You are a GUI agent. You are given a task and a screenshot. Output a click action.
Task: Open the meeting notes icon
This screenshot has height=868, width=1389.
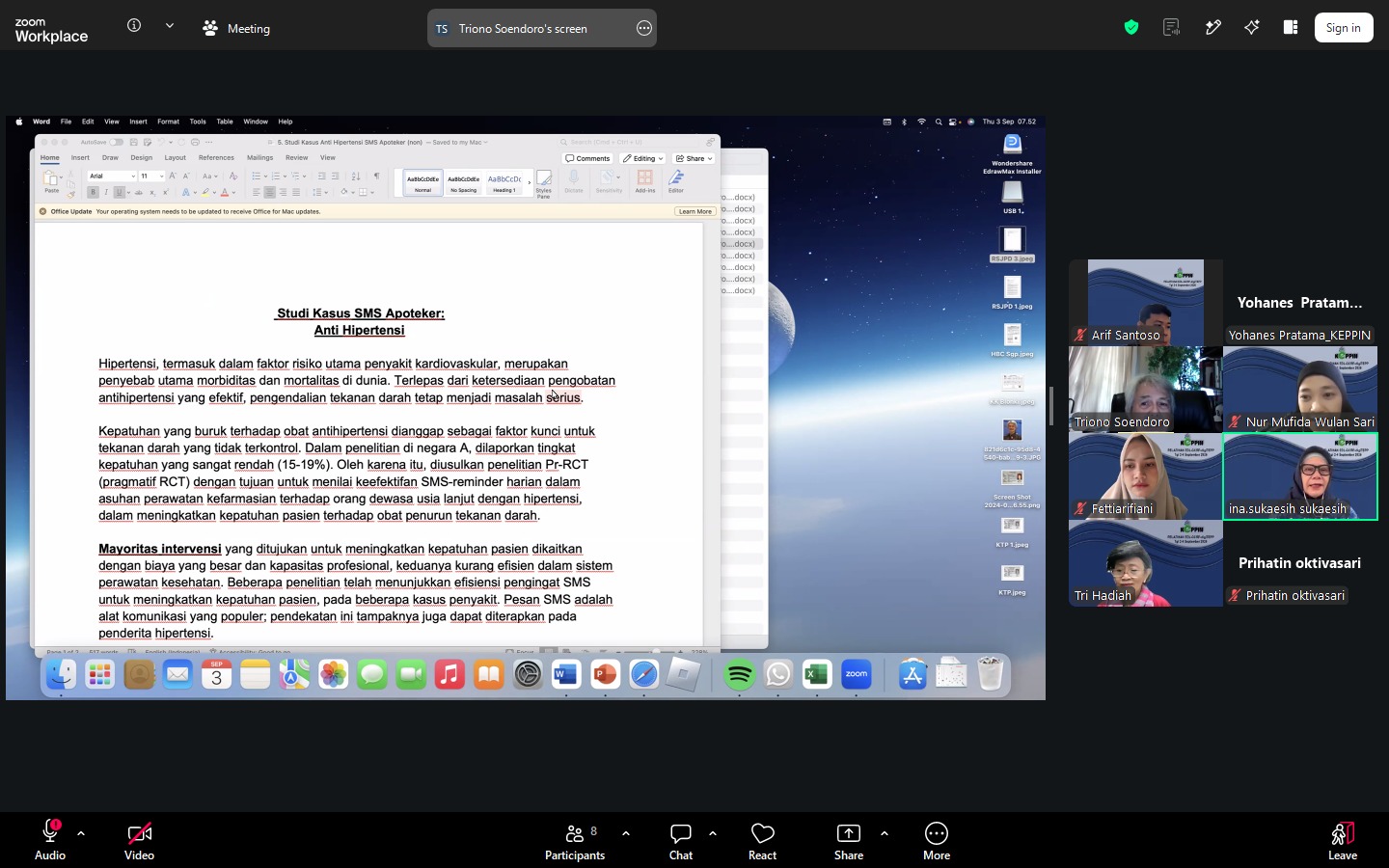pyautogui.click(x=1172, y=27)
